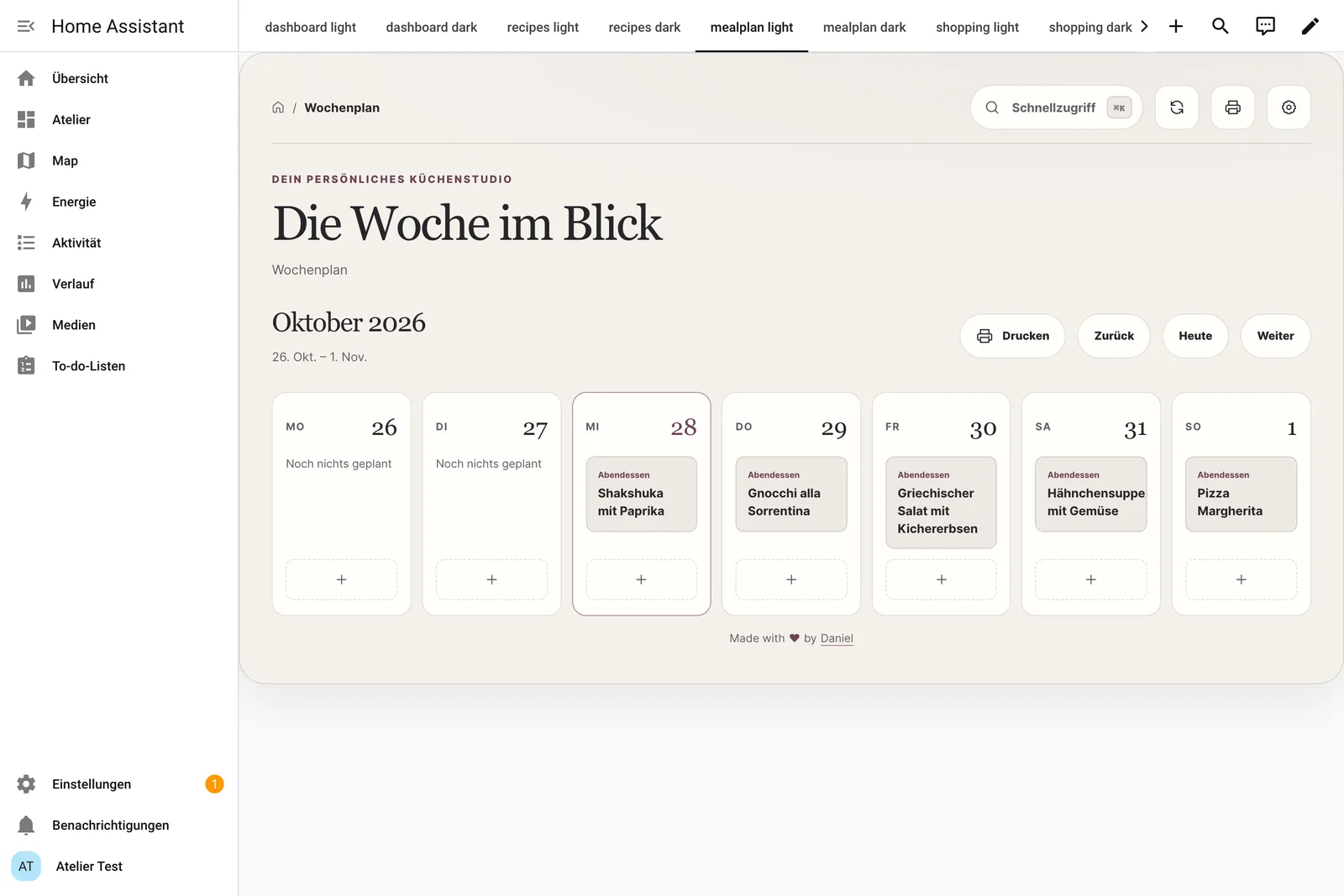Open the Gnocchi alla Sorrentina meal card
The width and height of the screenshot is (1344, 896).
pos(791,494)
